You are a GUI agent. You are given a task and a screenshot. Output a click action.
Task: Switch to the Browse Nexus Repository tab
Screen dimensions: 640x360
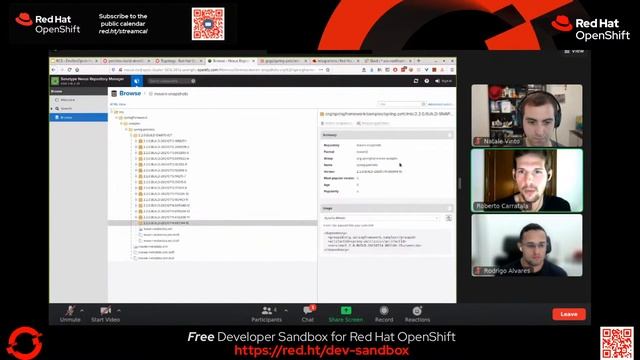(231, 61)
